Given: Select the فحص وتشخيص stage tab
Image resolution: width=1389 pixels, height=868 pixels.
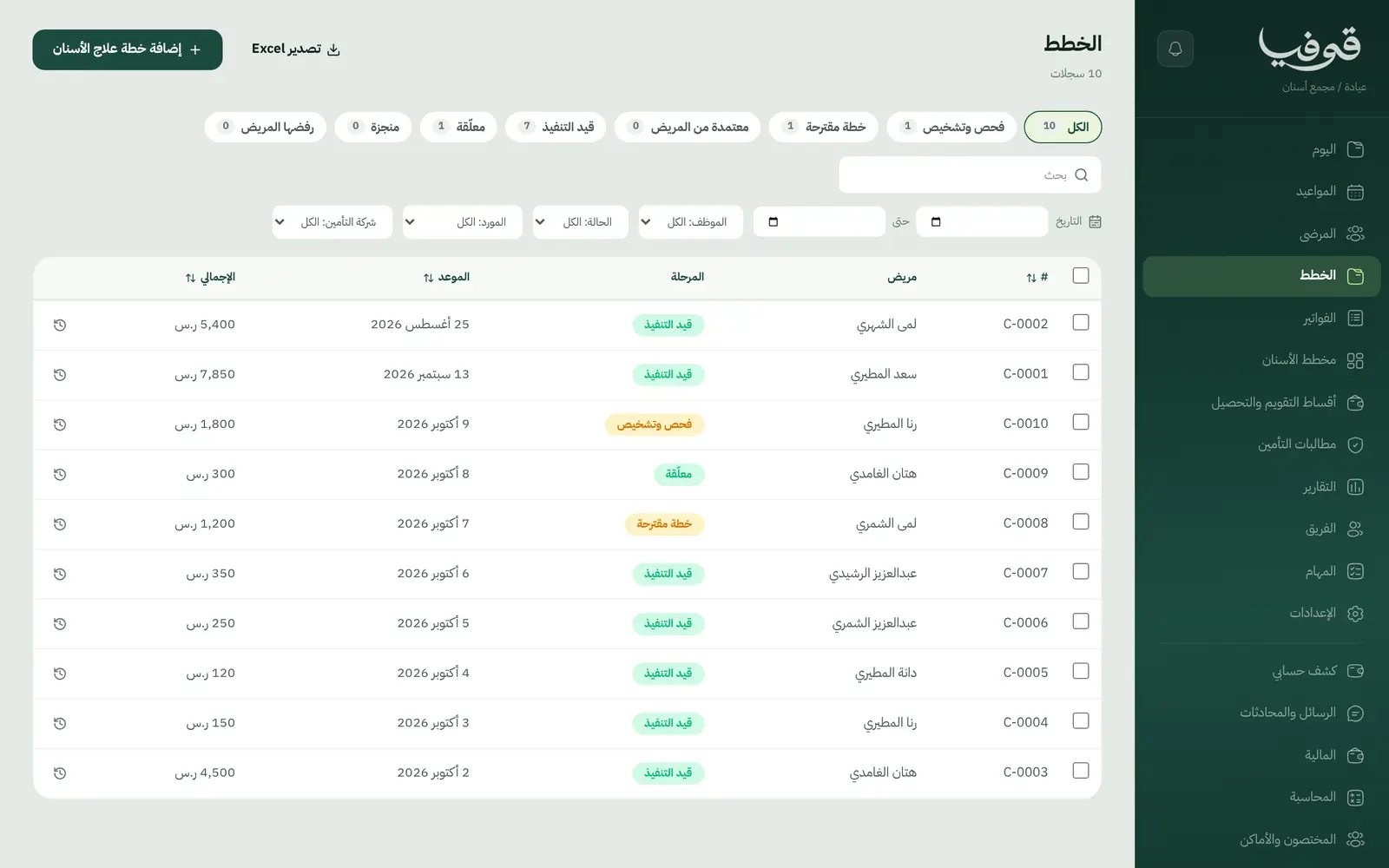Looking at the screenshot, I should [x=951, y=127].
